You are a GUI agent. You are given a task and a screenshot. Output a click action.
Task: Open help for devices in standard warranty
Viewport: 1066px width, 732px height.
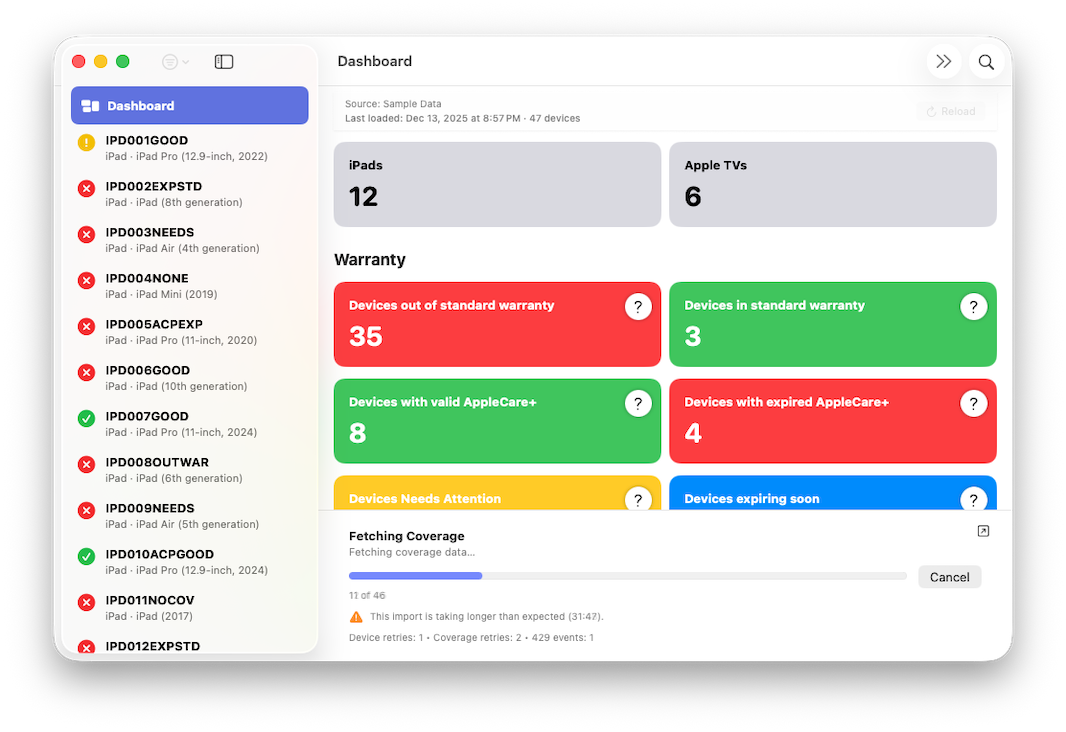coord(973,307)
